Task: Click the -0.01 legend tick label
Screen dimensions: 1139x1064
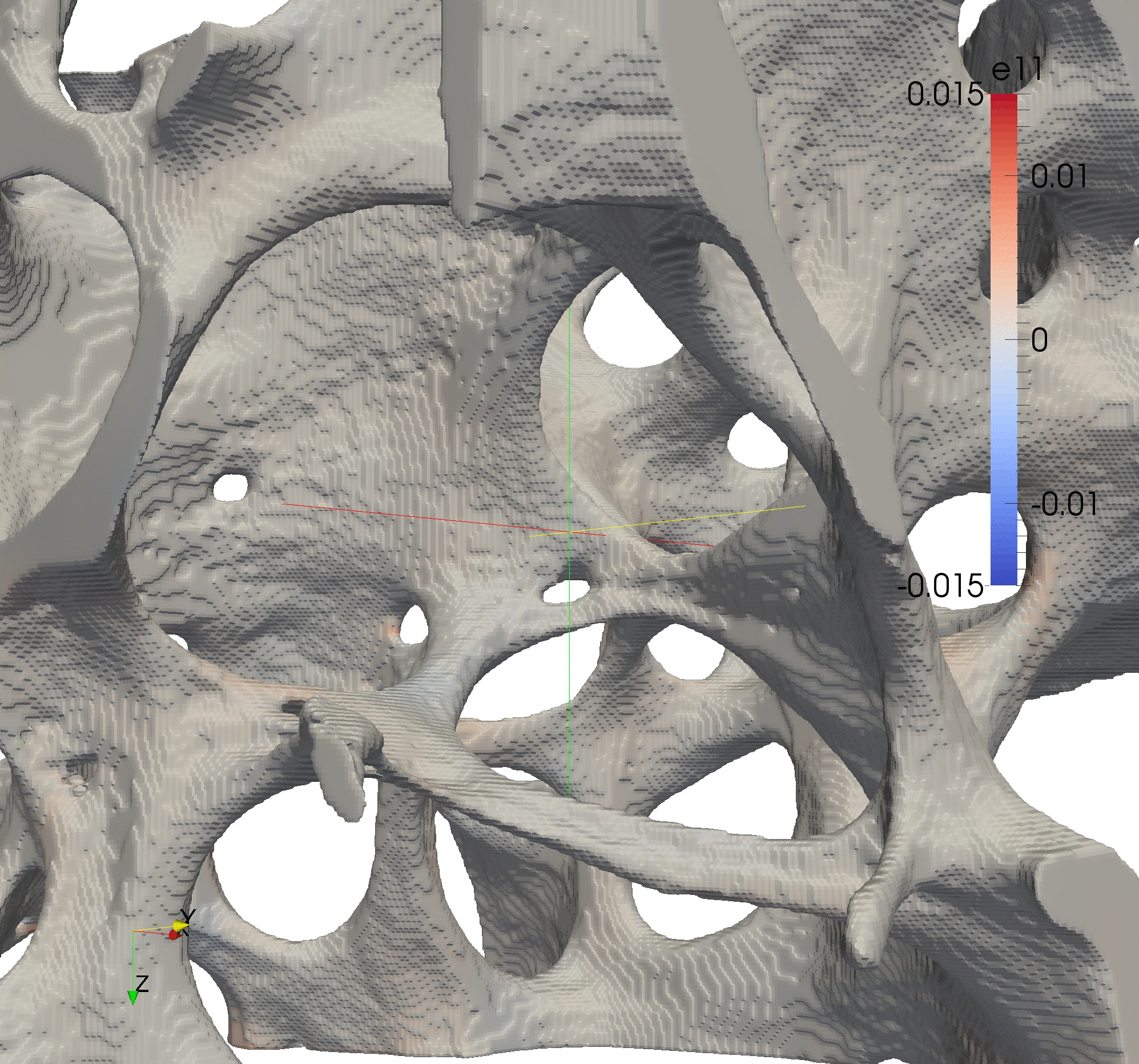Action: (x=1065, y=504)
